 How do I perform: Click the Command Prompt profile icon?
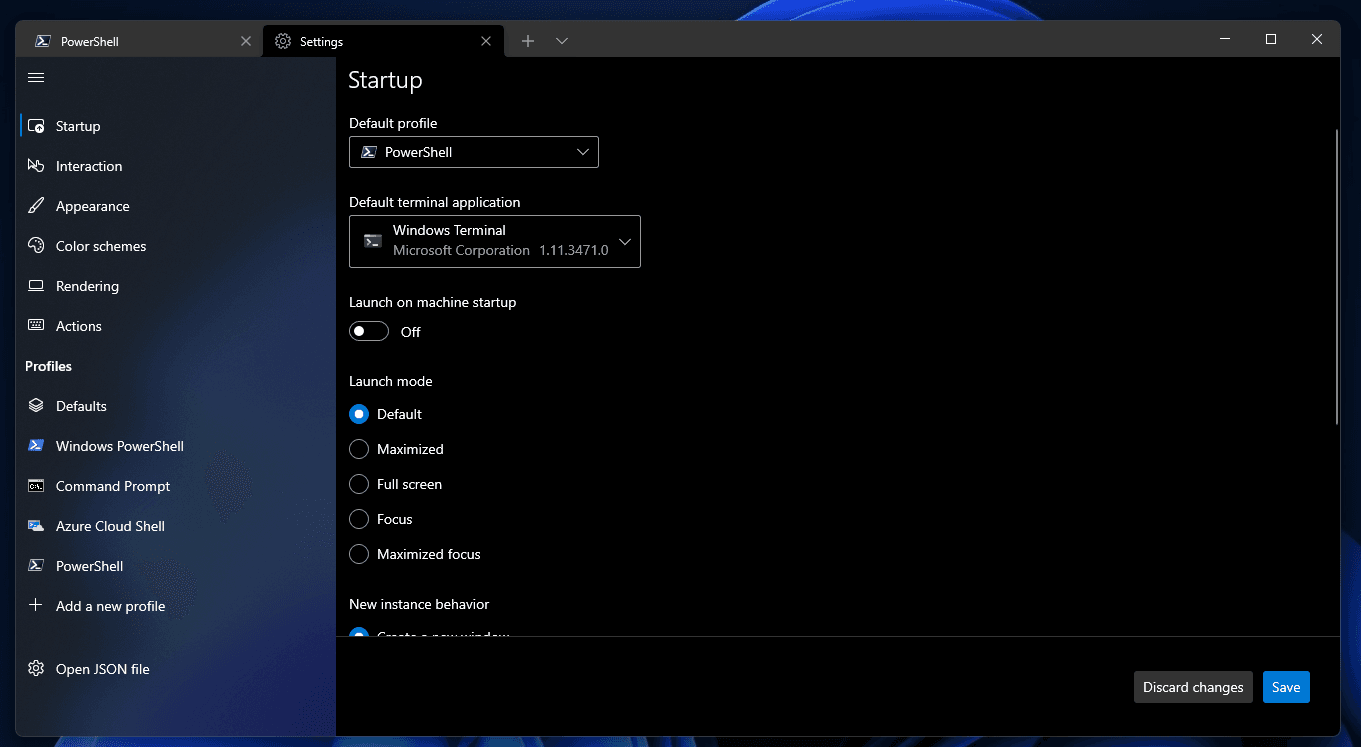tap(36, 486)
